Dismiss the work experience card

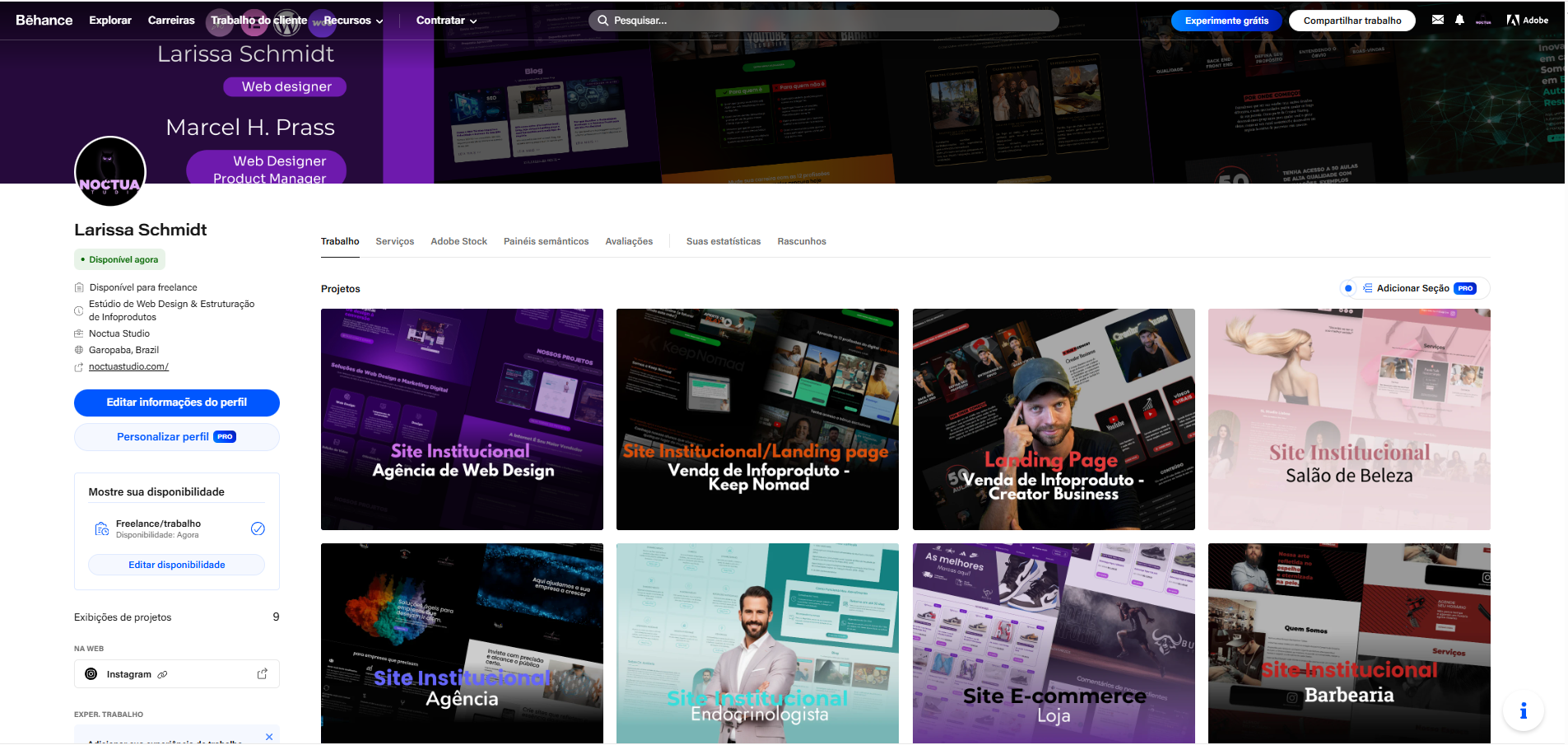pyautogui.click(x=269, y=736)
